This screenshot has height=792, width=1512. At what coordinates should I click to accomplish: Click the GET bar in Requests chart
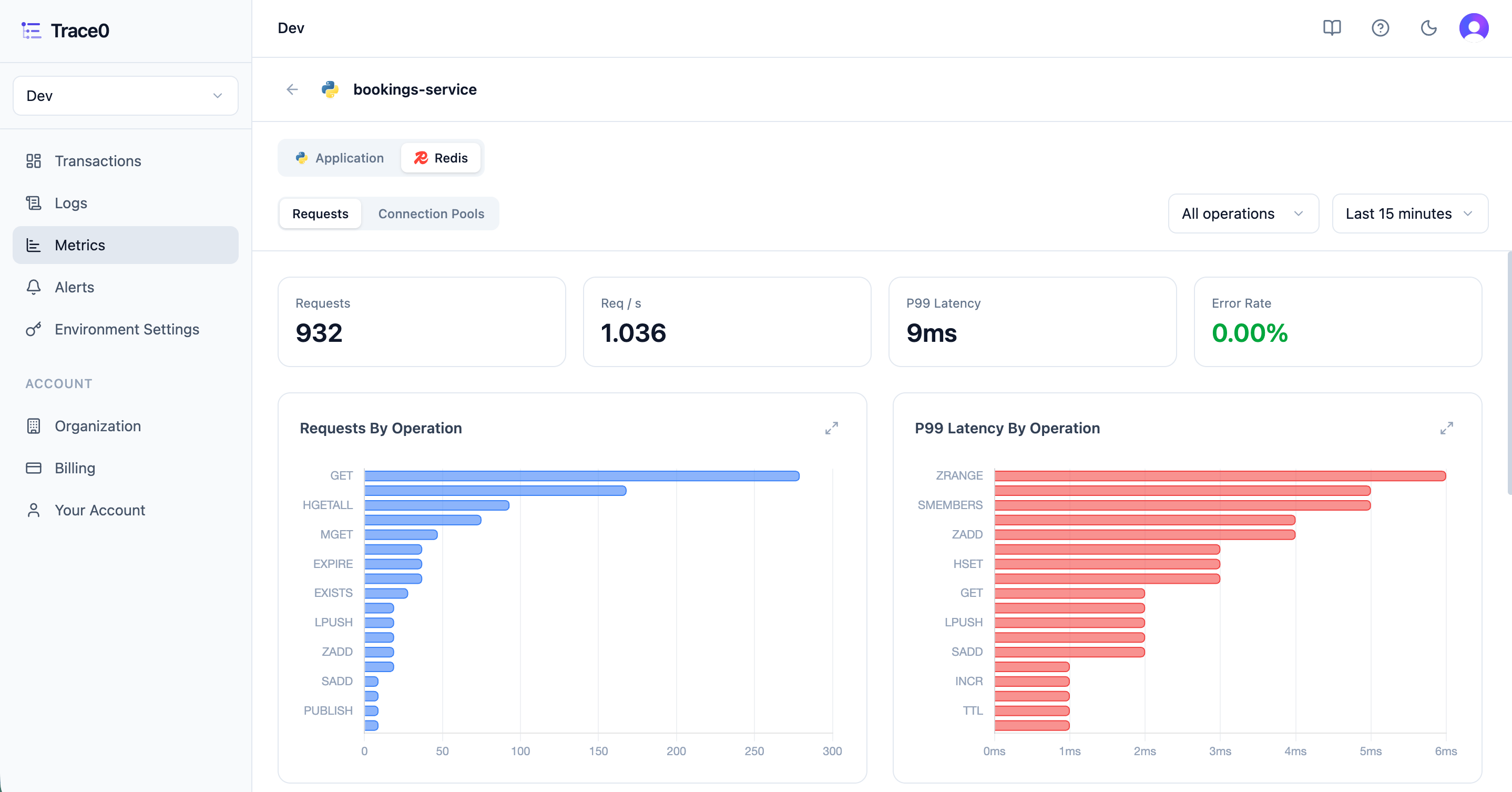point(581,475)
